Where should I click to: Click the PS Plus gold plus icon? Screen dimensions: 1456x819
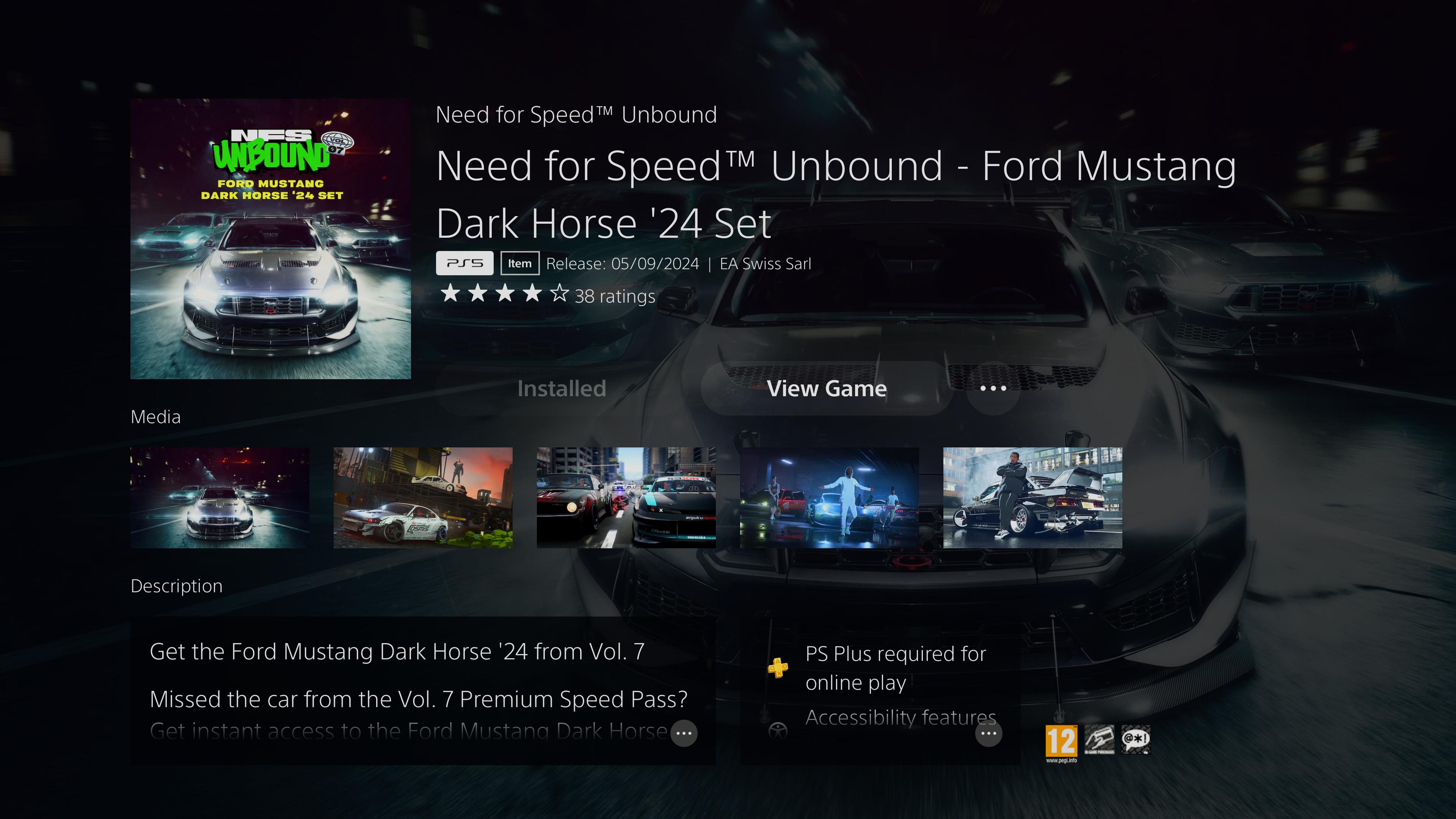click(x=778, y=667)
